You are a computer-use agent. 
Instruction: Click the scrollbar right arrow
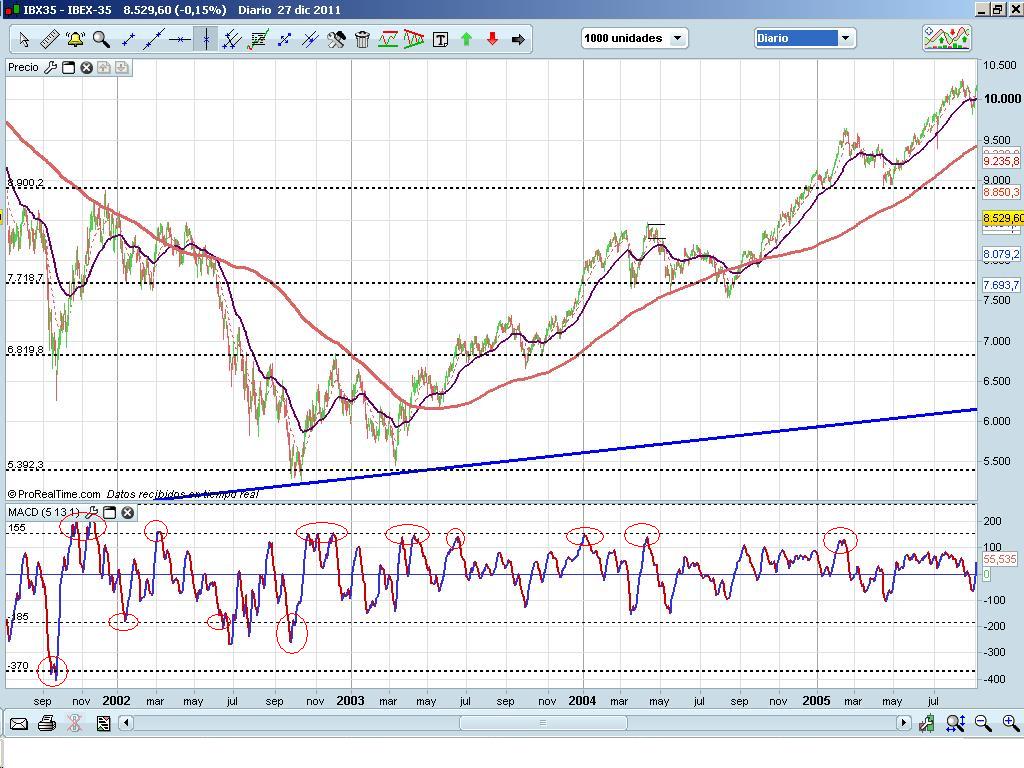tap(903, 723)
